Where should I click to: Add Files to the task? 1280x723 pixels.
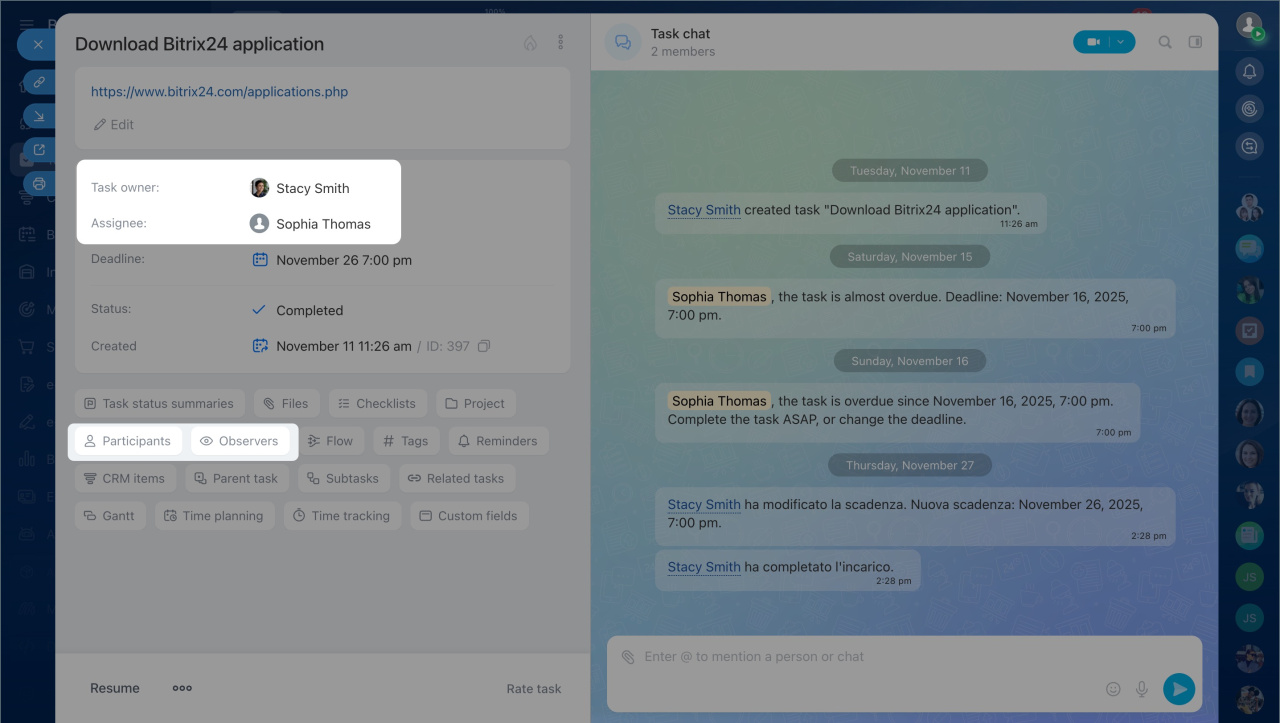(286, 404)
